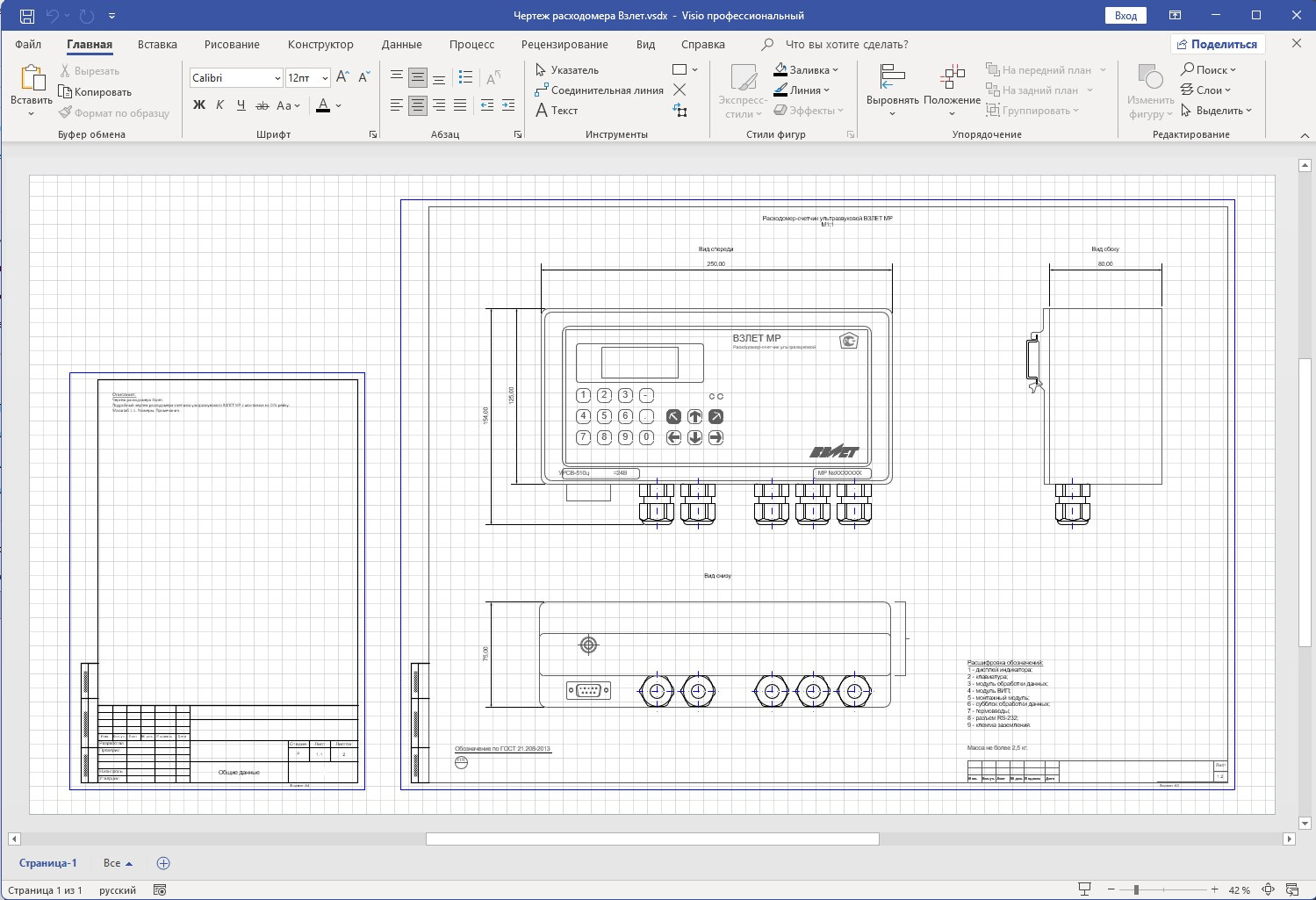Select the Pointer tool (Указатель)
Viewport: 1316px width, 900px height.
567,70
